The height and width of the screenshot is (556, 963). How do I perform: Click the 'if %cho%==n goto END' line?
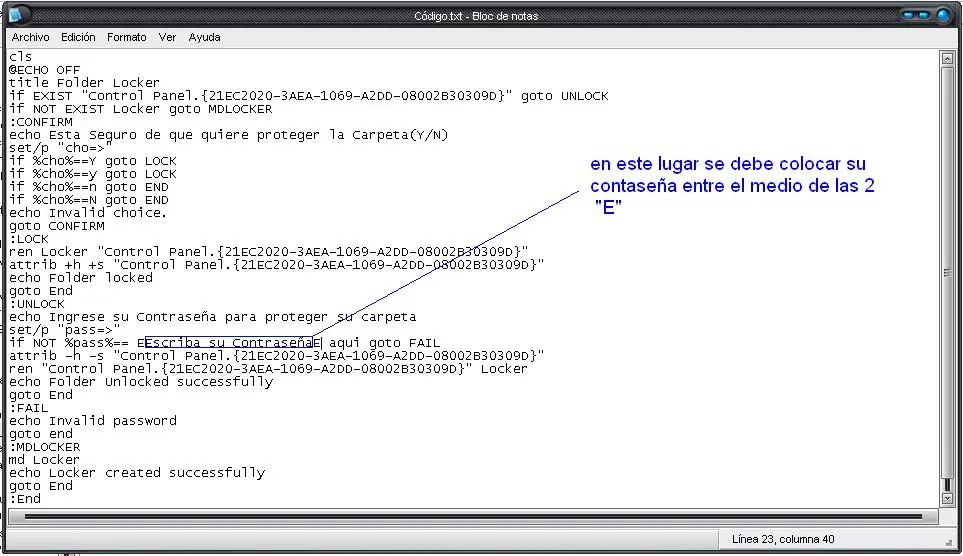tap(88, 187)
